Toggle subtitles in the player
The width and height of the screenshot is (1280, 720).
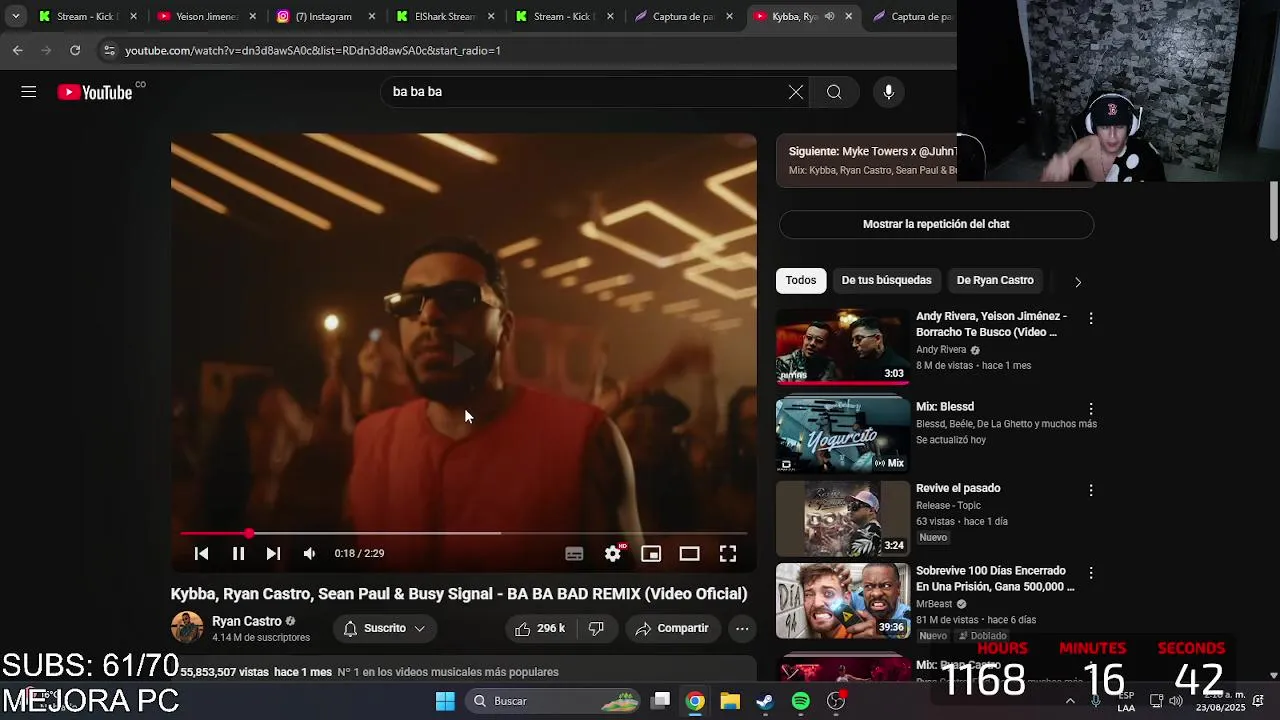tap(574, 553)
